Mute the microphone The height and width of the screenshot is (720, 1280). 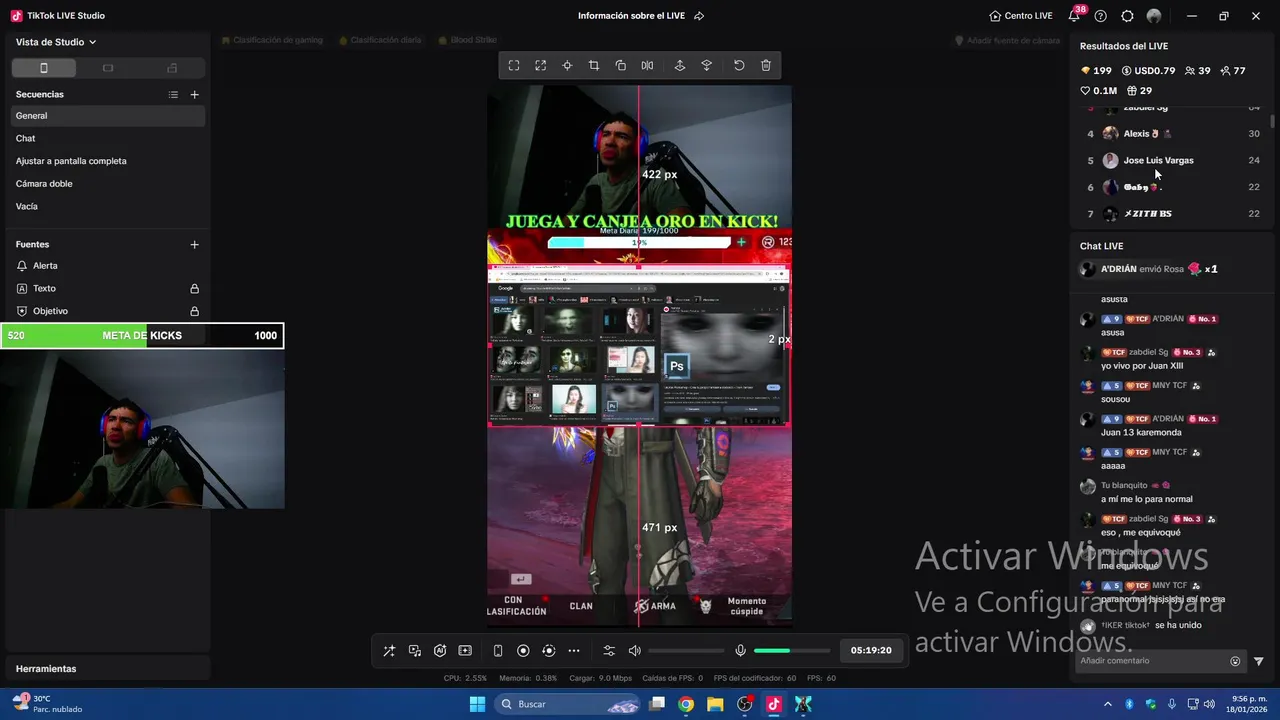tap(740, 651)
